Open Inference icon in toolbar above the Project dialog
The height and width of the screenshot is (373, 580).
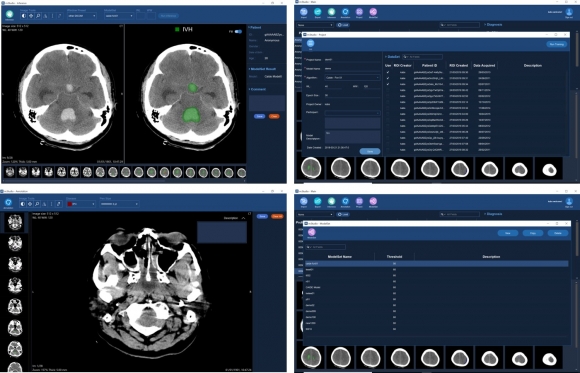coord(331,13)
